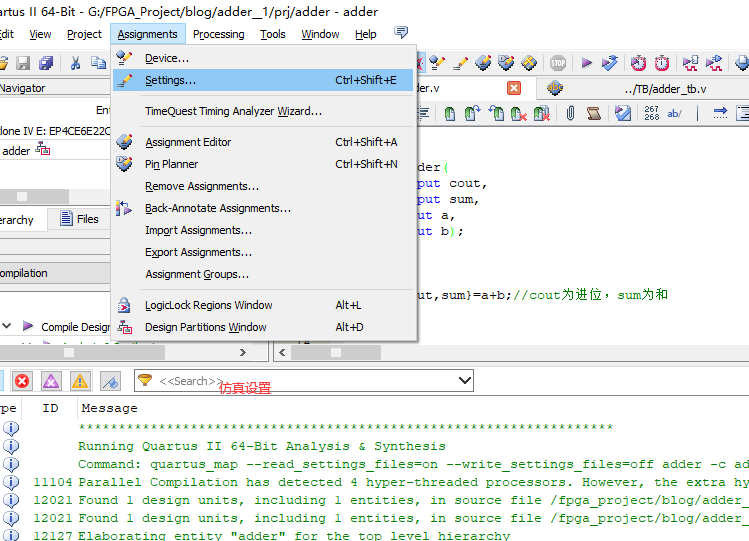This screenshot has height=541, width=749.
Task: Click the Save floppy disk icon
Action: (x=23, y=63)
